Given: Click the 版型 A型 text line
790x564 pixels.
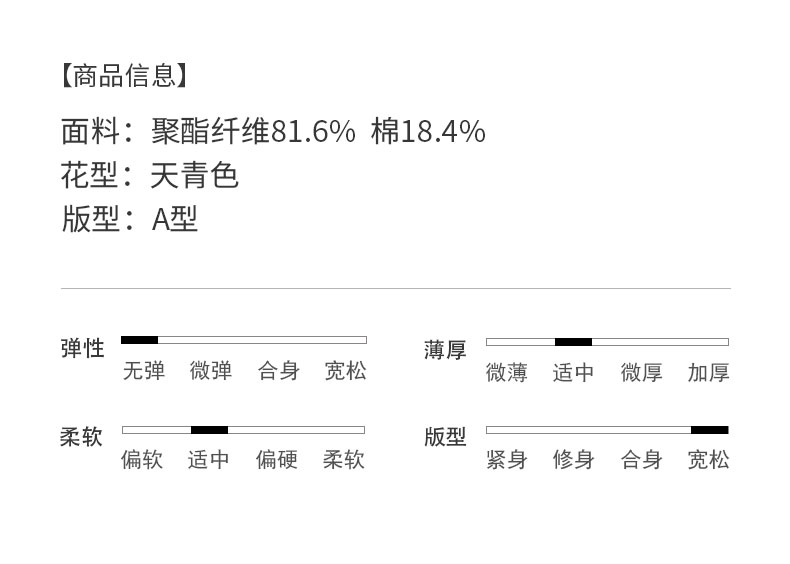Looking at the screenshot, I should tap(130, 219).
